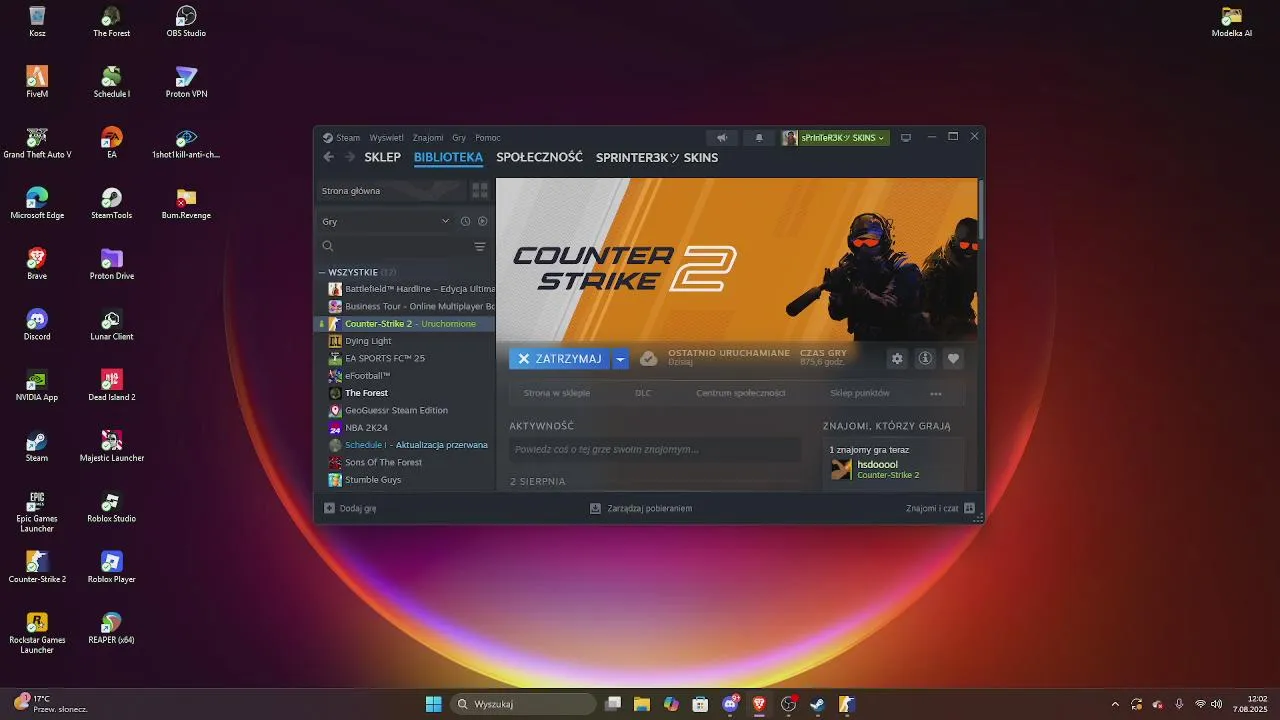Click the activity comment input field
This screenshot has height=720, width=1280.
(x=655, y=450)
